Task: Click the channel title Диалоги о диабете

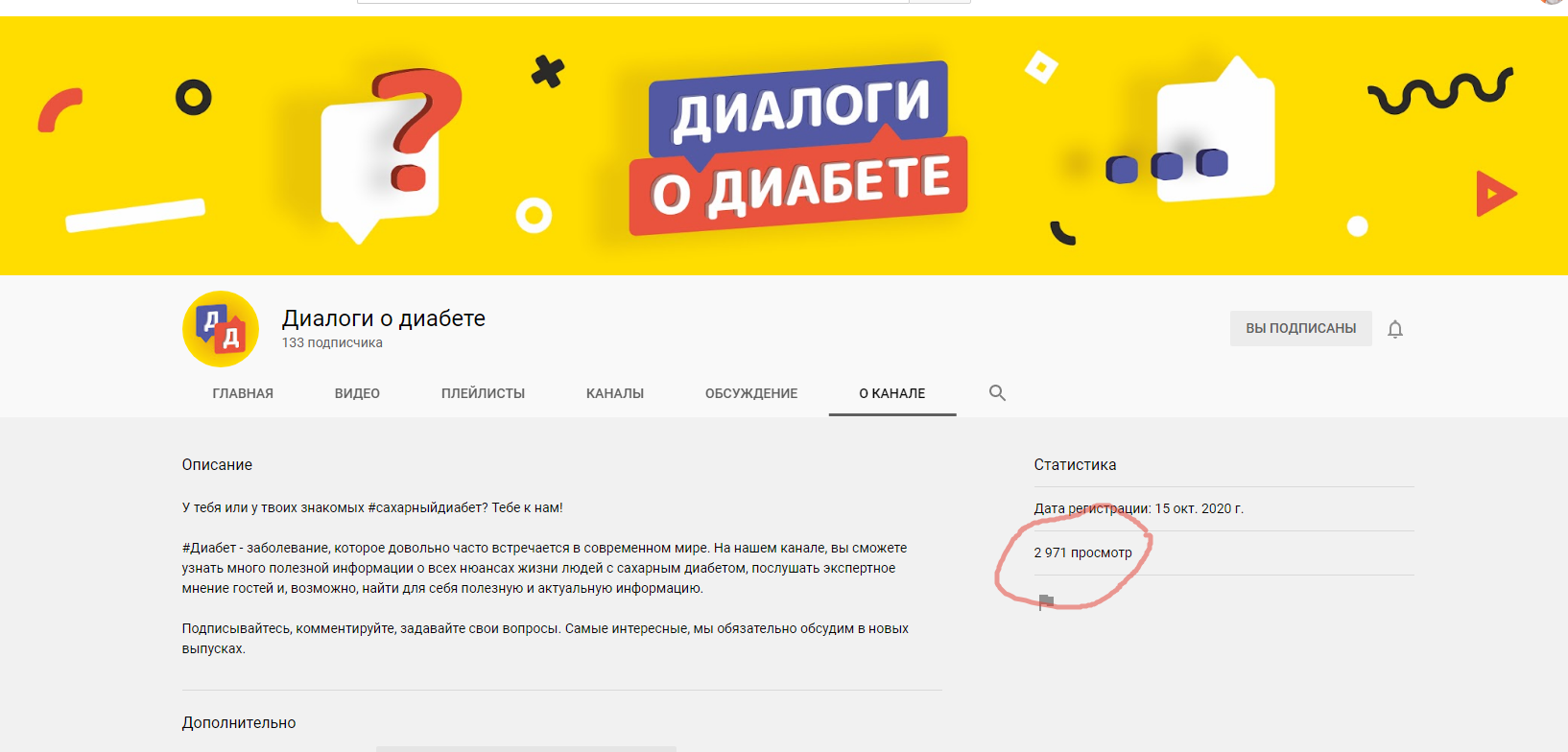Action: [x=384, y=318]
